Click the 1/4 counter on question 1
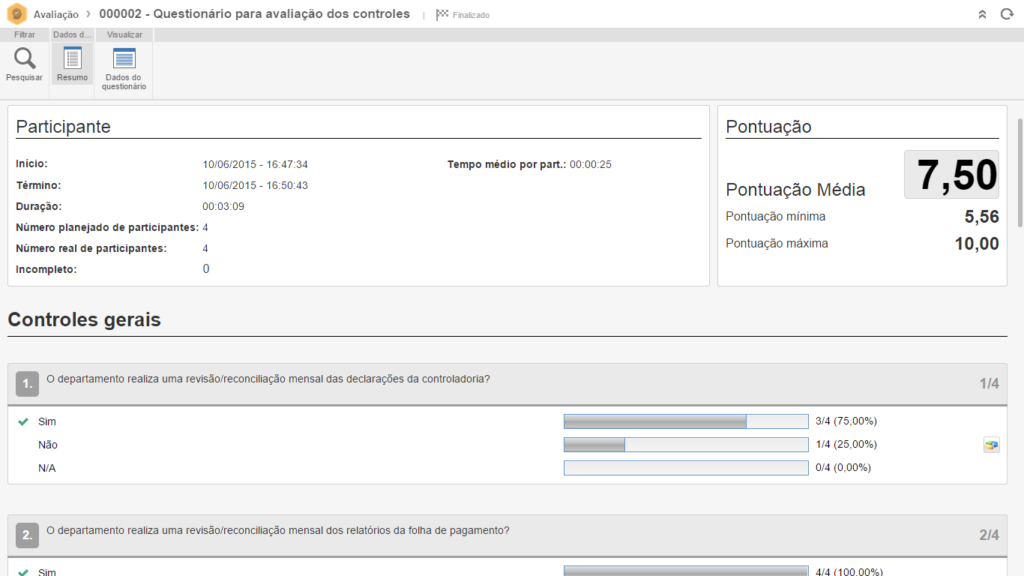The image size is (1024, 576). coord(988,383)
